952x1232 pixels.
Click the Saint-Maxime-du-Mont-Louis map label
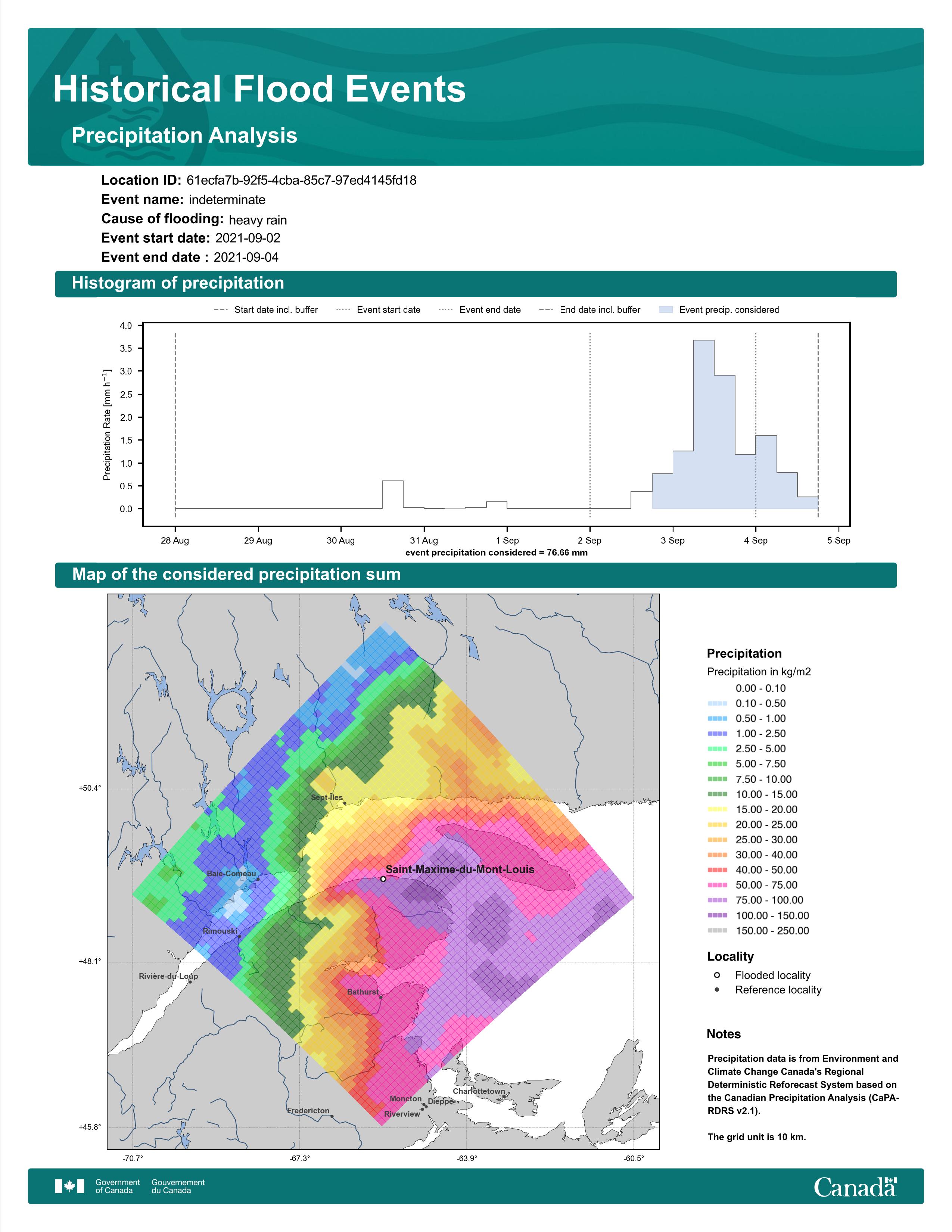(x=460, y=869)
